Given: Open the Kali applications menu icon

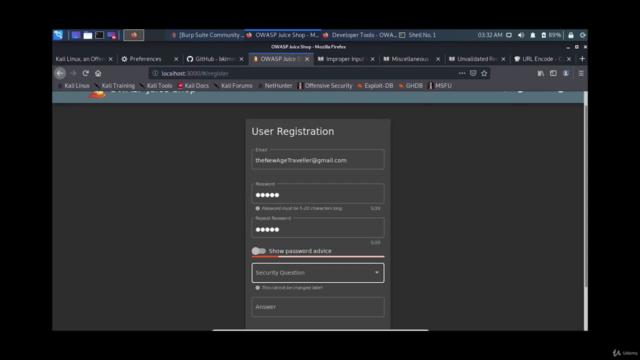Looking at the screenshot, I should 58,35.
